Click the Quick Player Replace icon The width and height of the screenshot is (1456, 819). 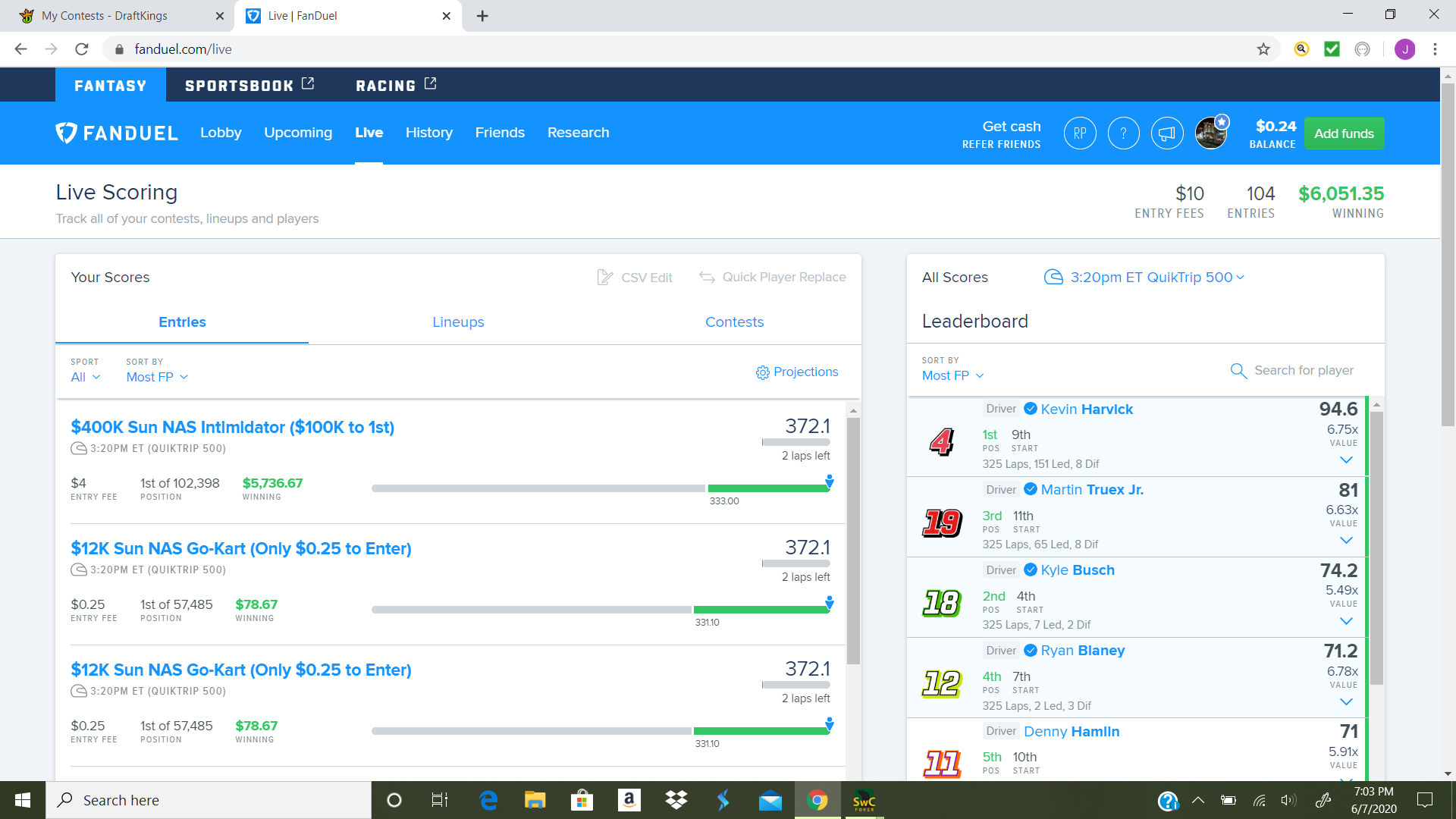tap(708, 277)
